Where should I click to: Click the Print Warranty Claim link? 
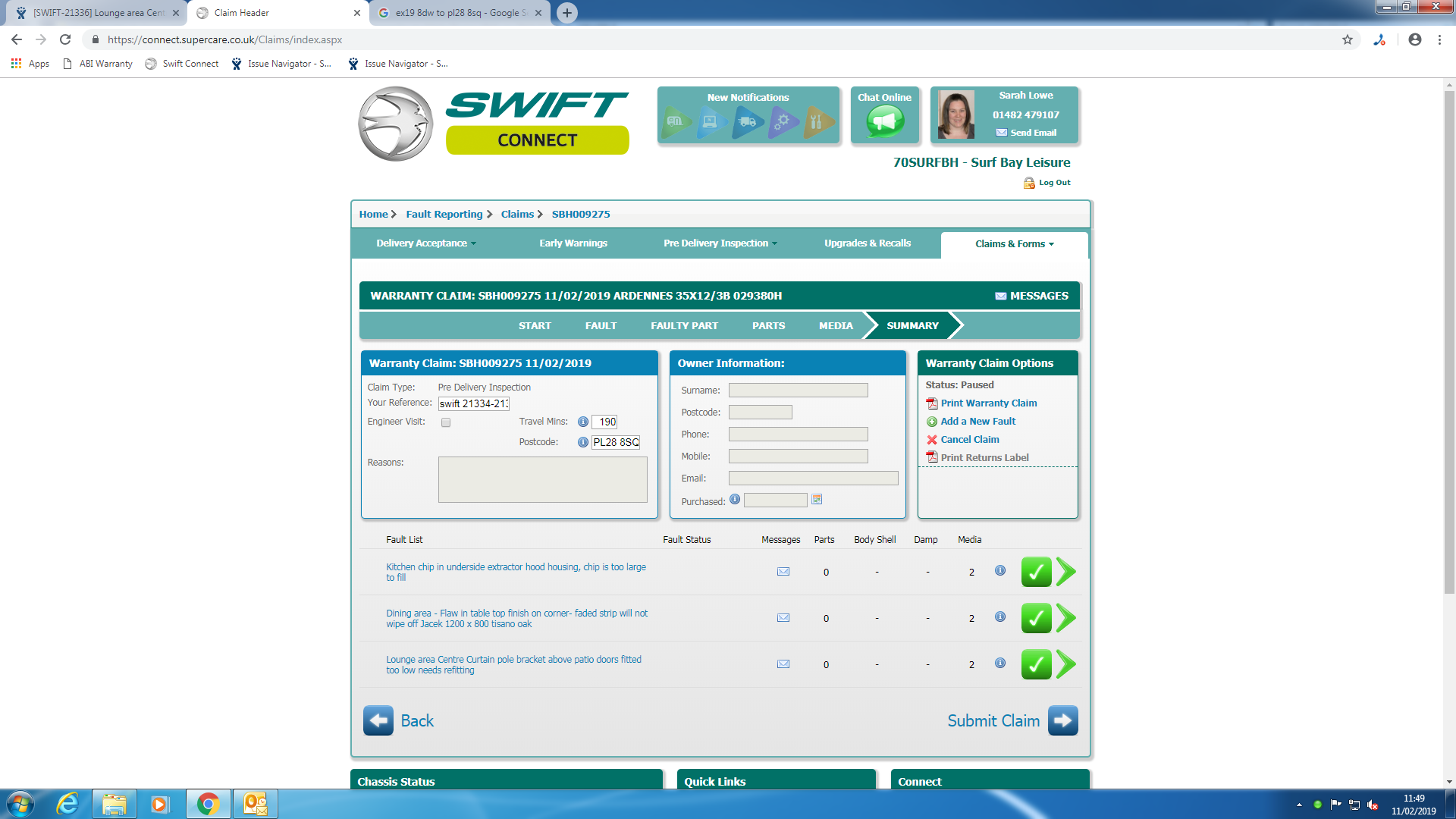coord(988,403)
